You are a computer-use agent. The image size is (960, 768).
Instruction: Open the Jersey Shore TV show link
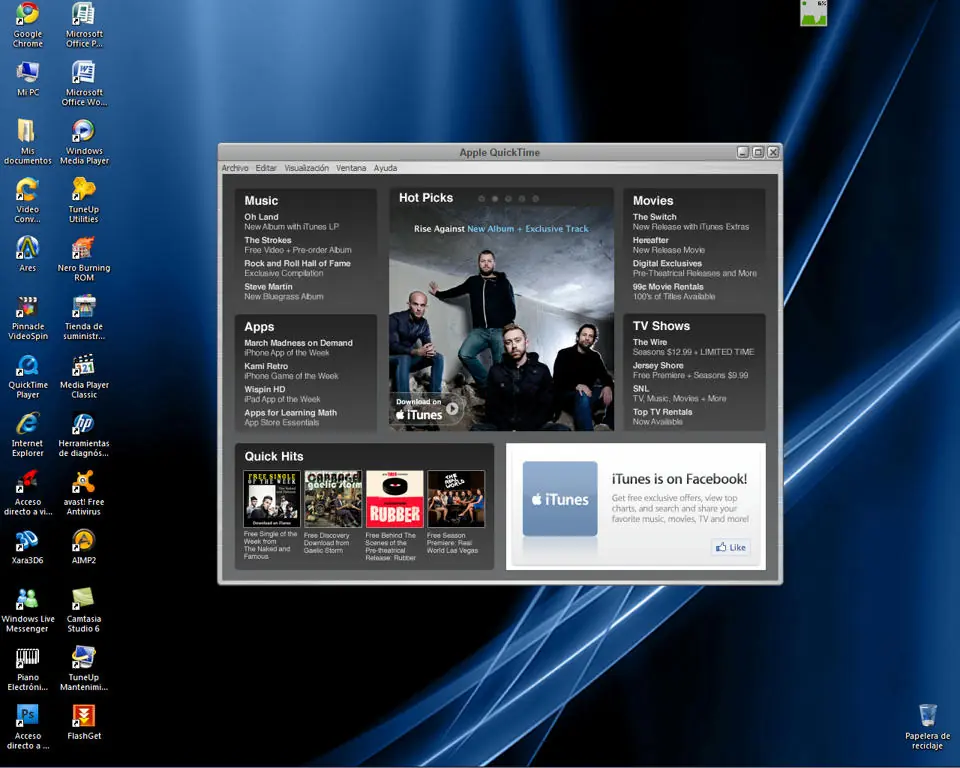click(658, 366)
